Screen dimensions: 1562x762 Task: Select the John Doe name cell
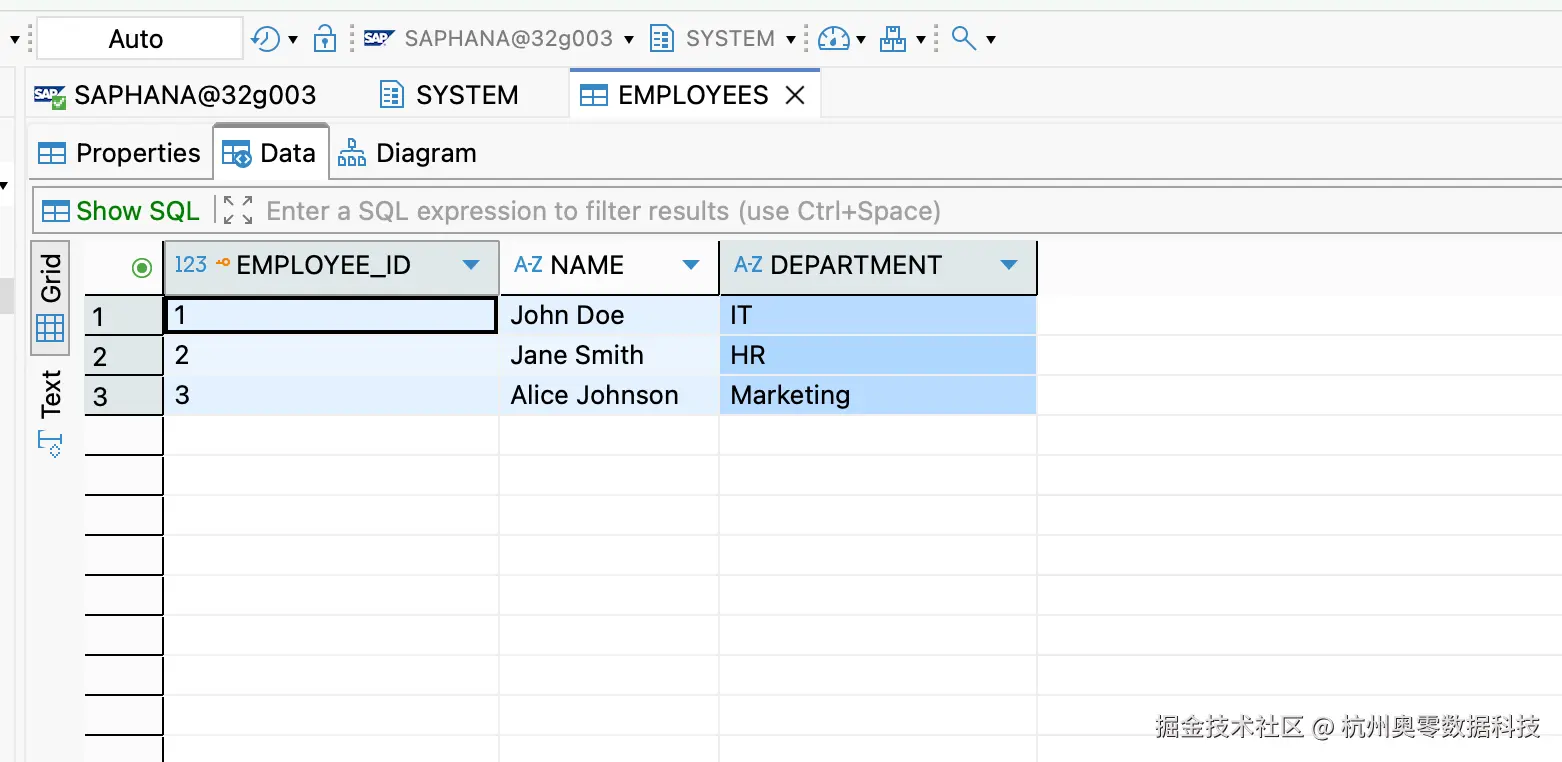click(x=609, y=315)
